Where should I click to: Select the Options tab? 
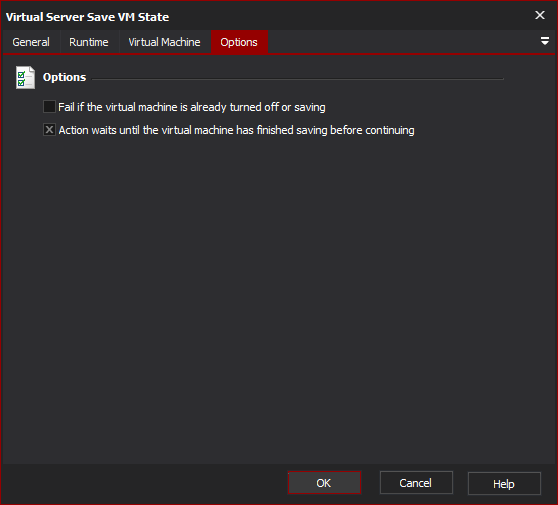tap(239, 42)
